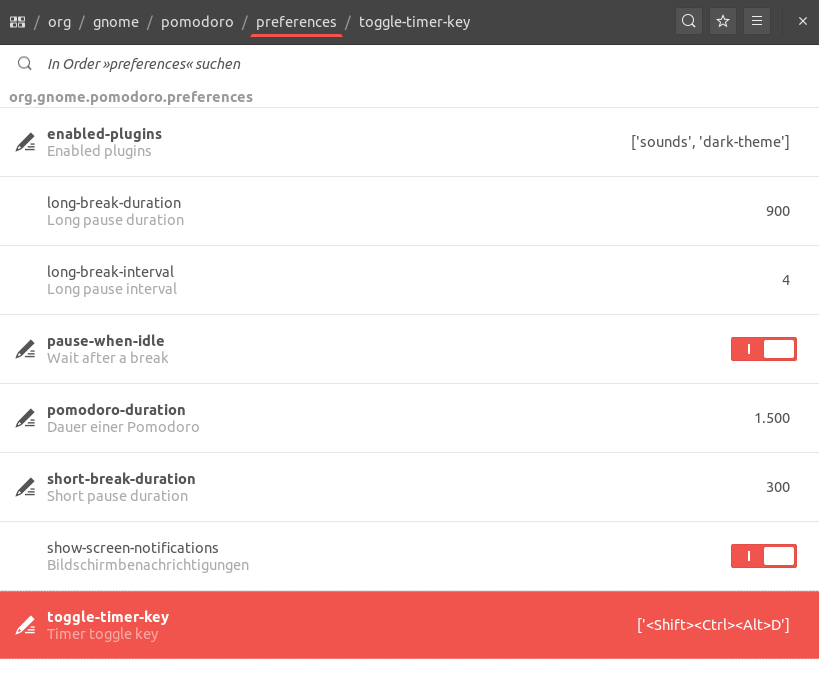Open the short-break-duration key row

[410, 487]
